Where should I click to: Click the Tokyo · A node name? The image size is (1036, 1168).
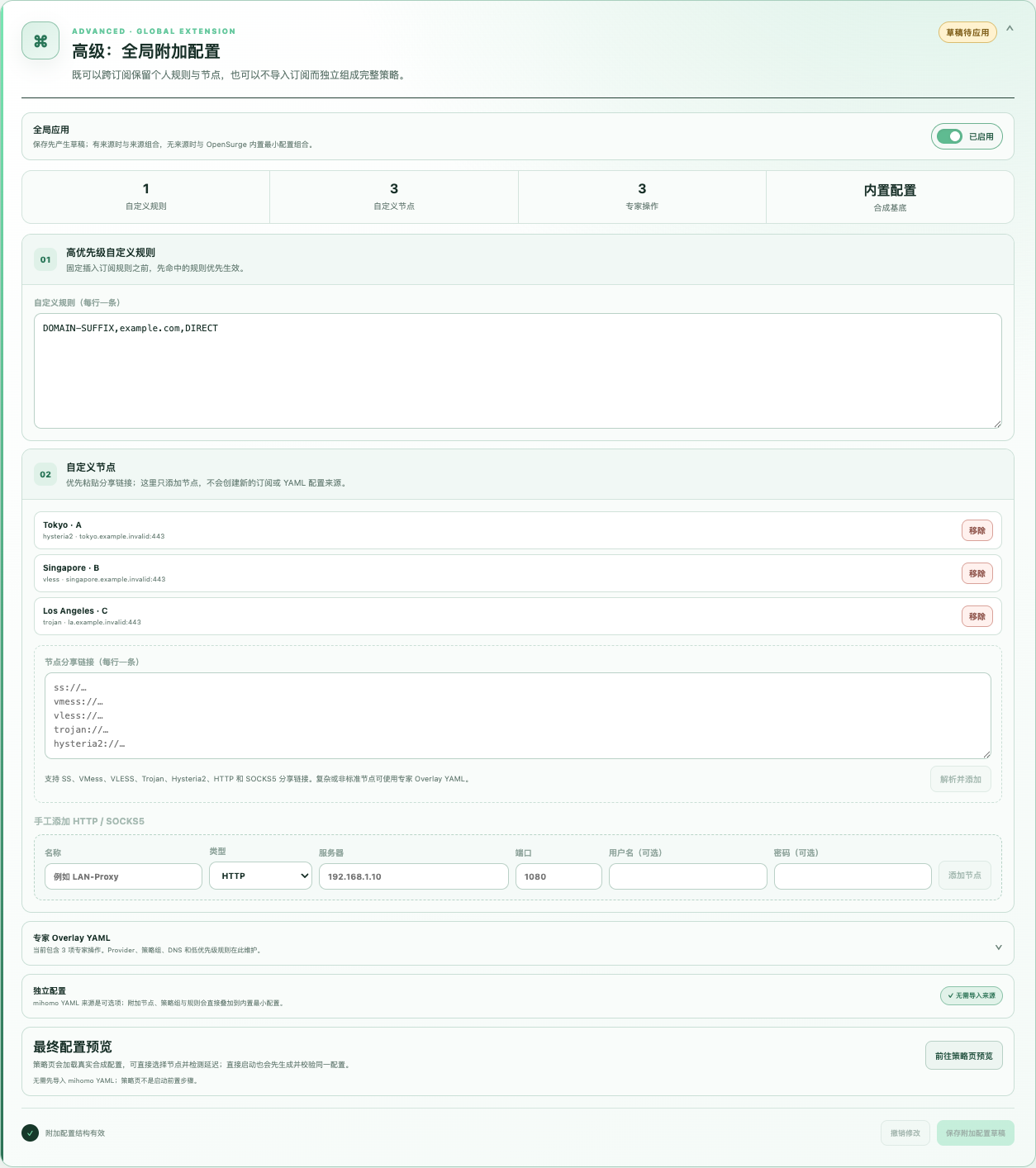tap(62, 525)
